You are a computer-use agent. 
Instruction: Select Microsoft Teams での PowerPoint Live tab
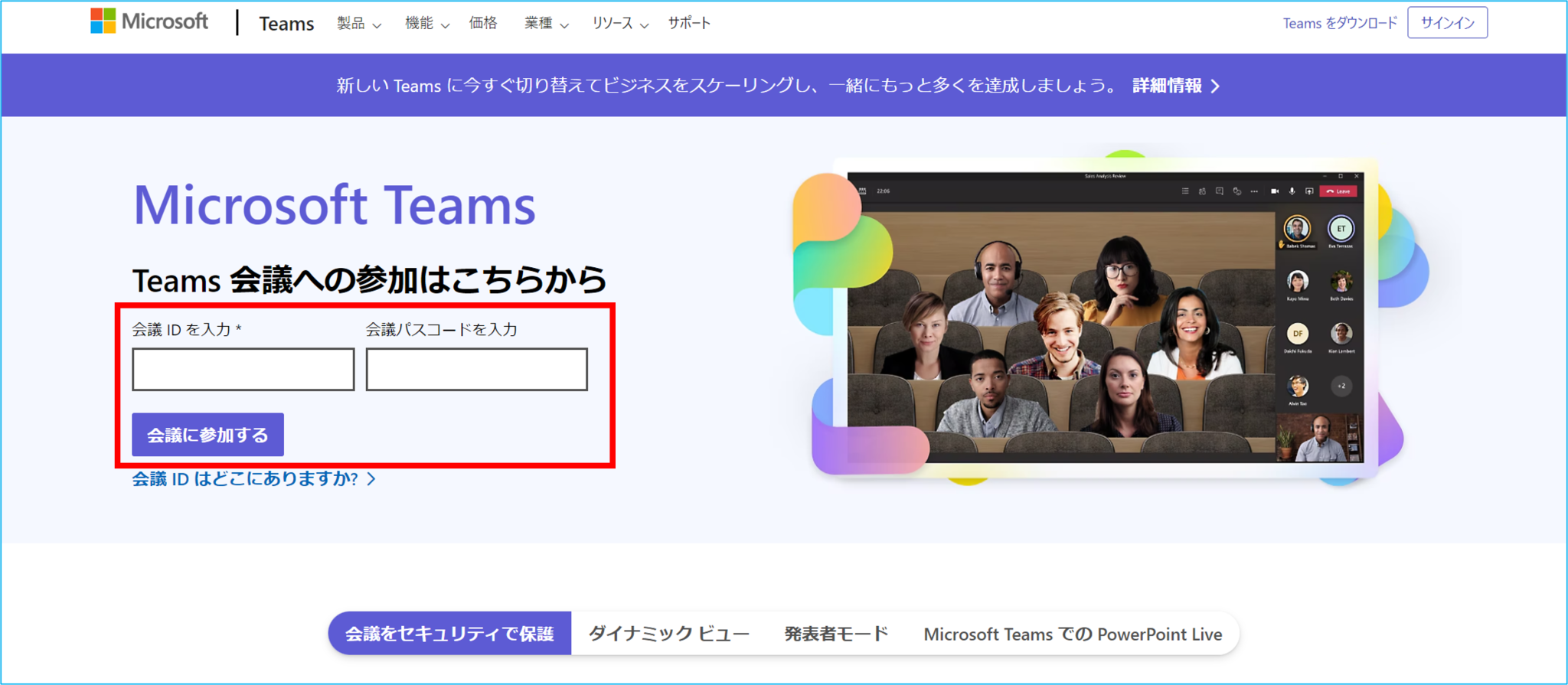(1073, 634)
